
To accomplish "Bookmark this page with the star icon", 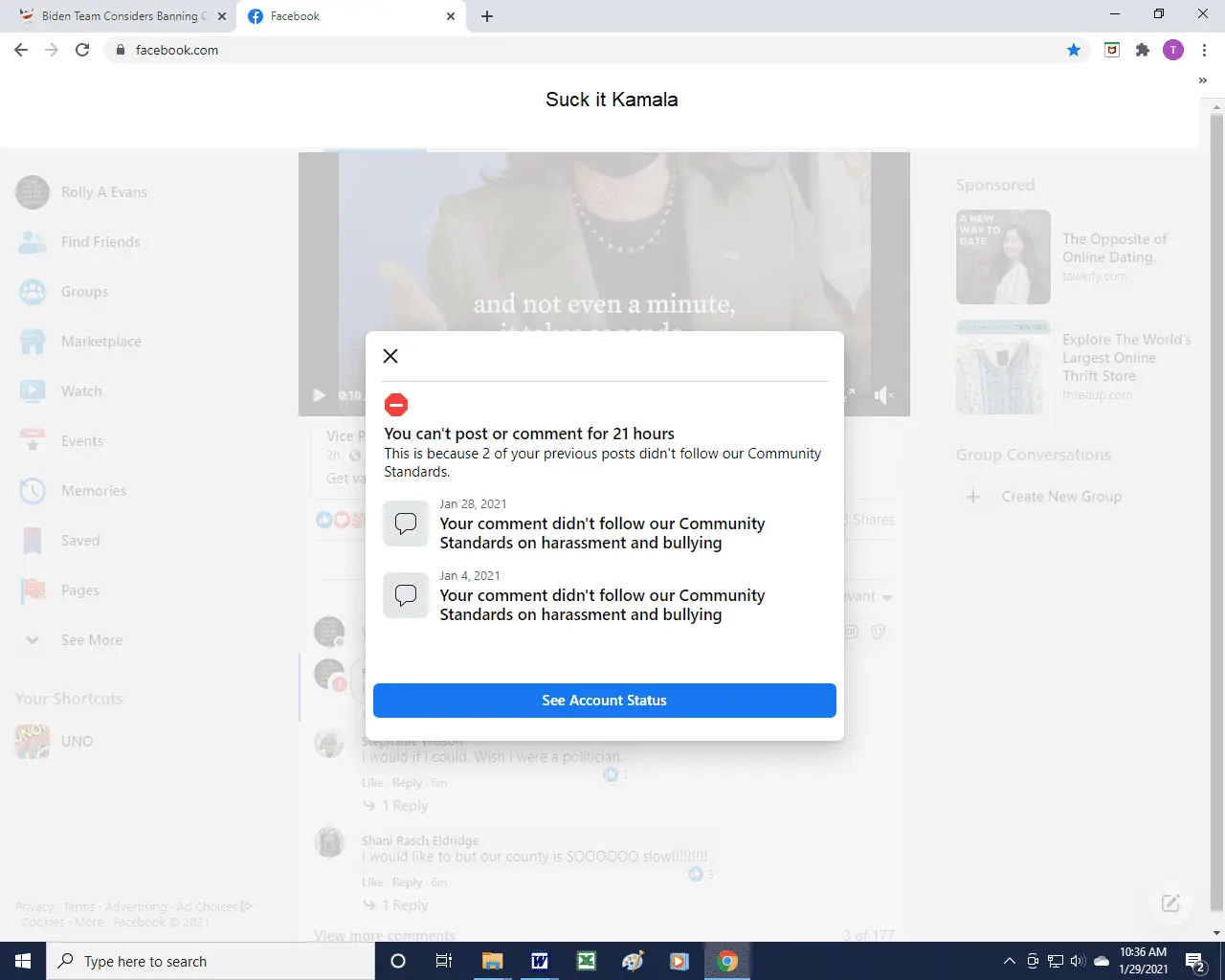I will pyautogui.click(x=1074, y=50).
